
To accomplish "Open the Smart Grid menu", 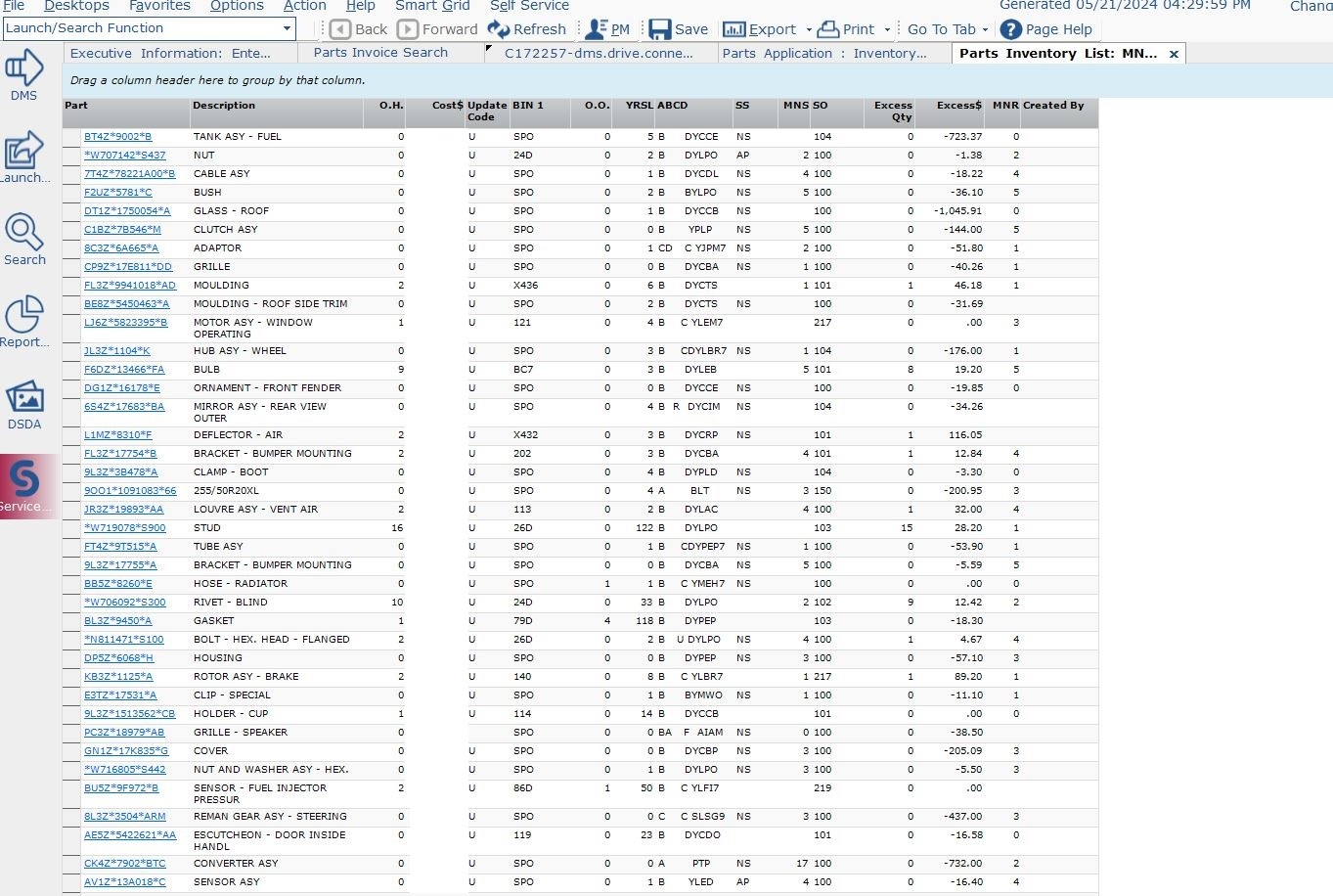I will click(x=431, y=6).
